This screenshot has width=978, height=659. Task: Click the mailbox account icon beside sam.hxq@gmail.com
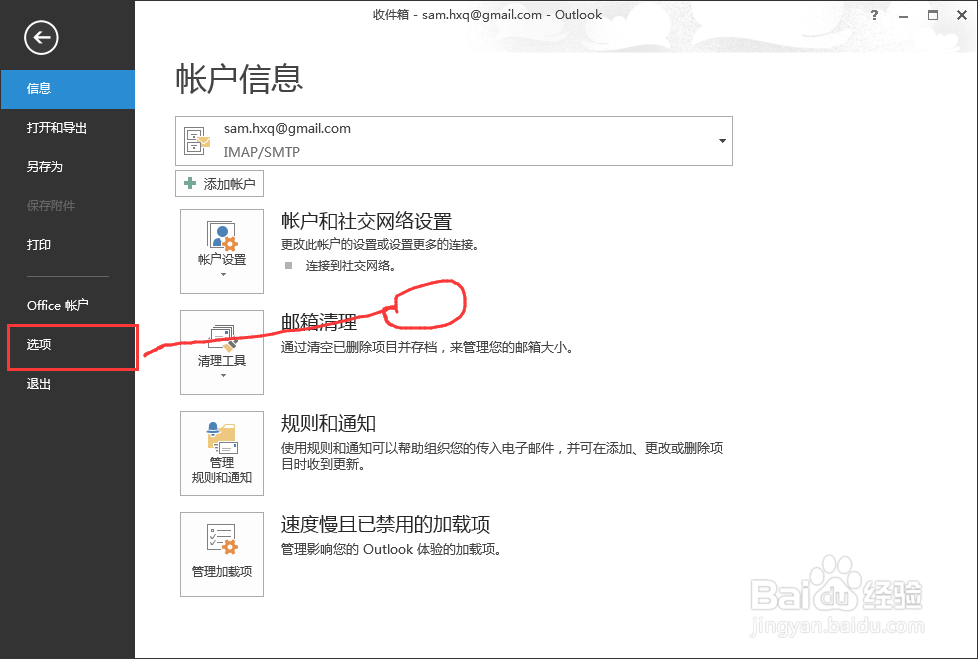pos(197,140)
